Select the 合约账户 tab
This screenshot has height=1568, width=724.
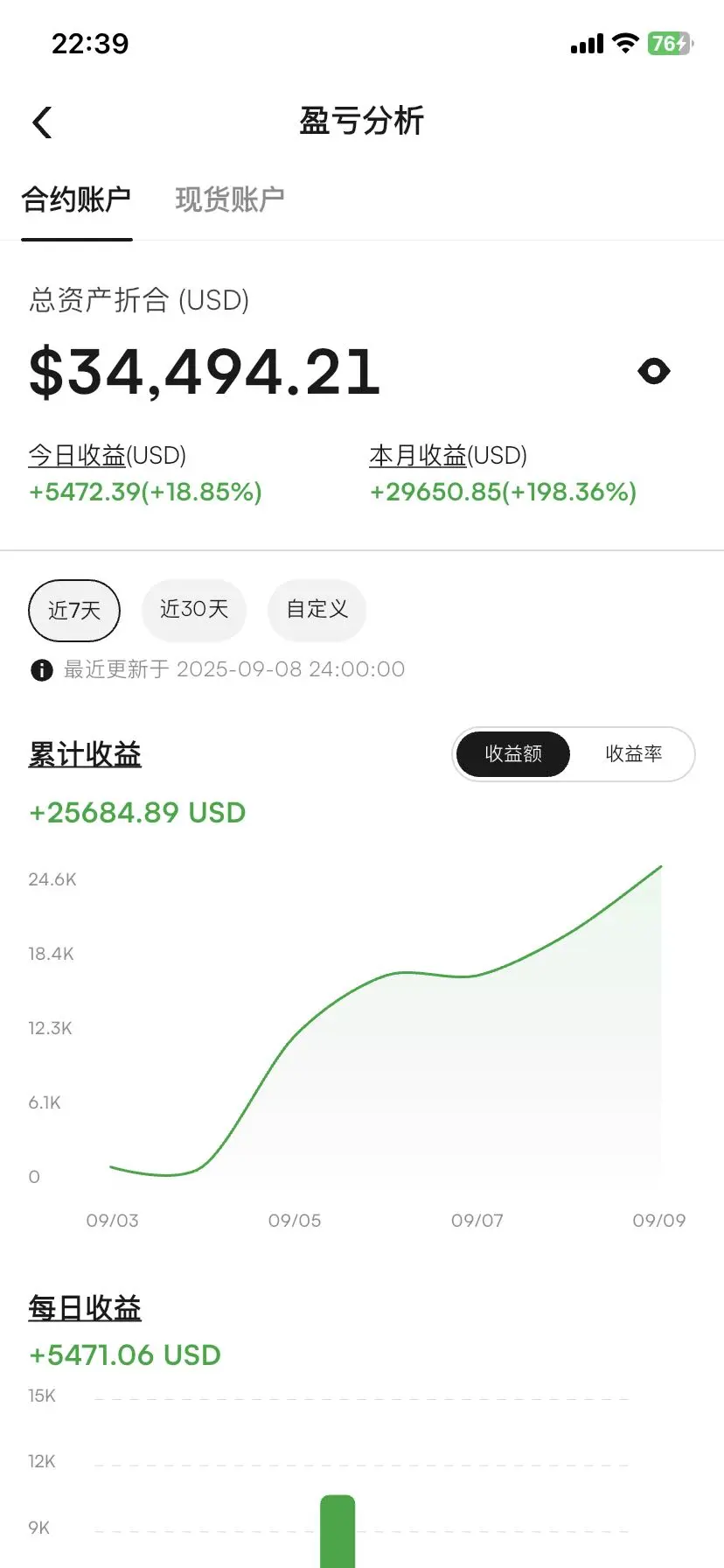pyautogui.click(x=76, y=199)
